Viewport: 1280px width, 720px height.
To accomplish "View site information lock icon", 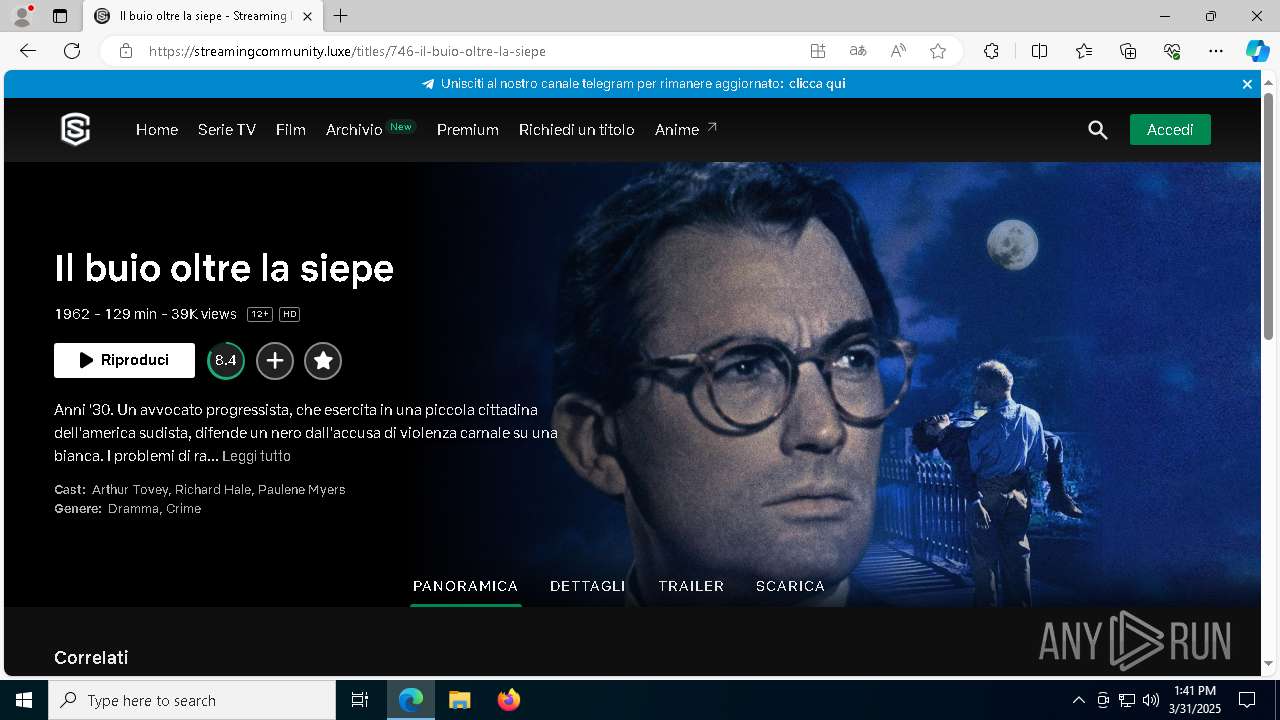I will (126, 51).
